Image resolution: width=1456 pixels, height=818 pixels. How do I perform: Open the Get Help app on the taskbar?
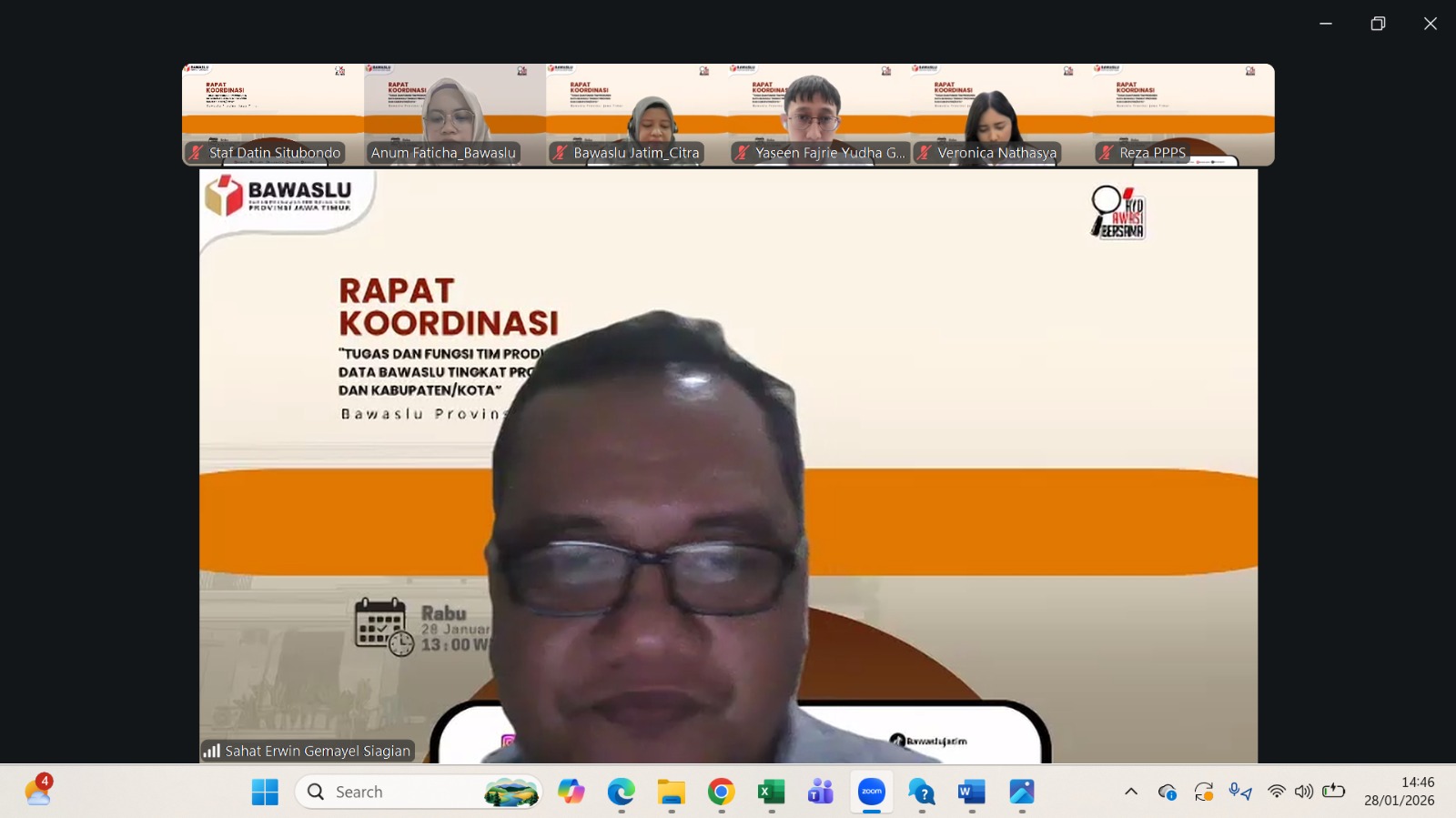point(922,793)
